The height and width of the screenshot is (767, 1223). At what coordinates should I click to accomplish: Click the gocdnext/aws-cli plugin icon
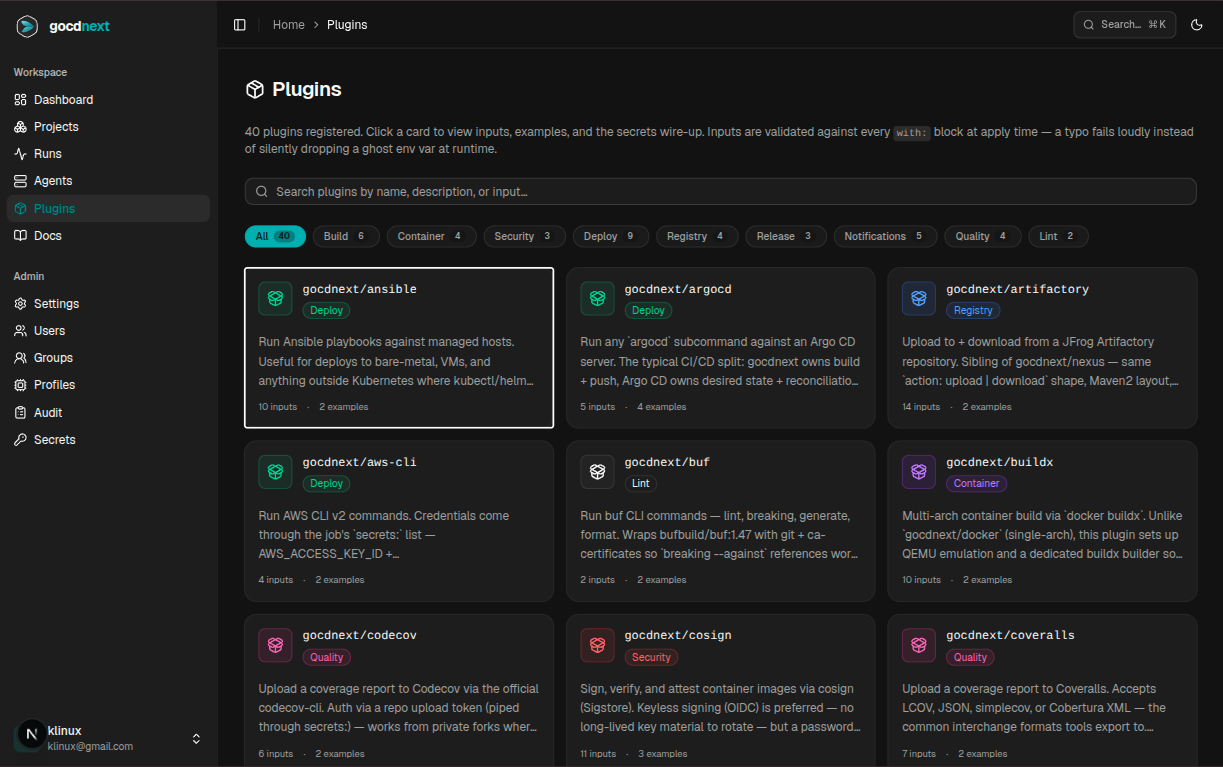tap(275, 471)
